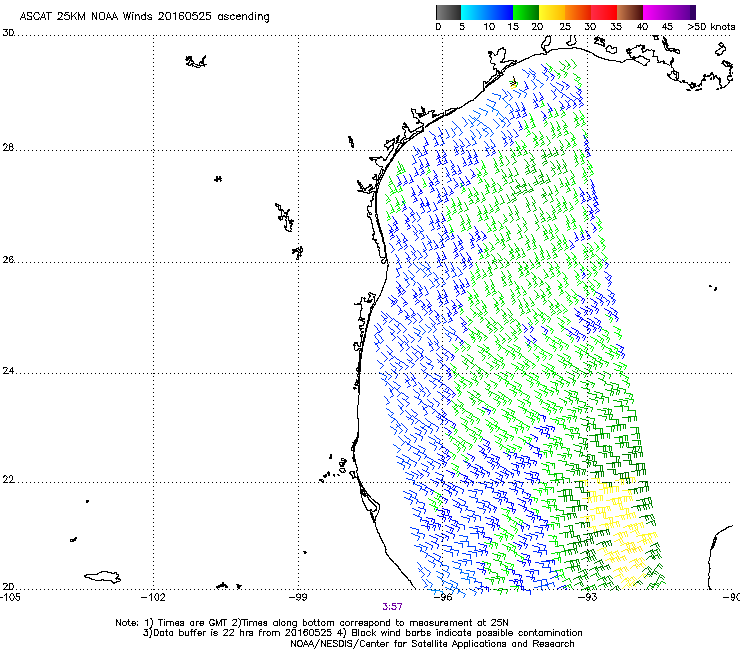Screen dimensions: 740x650
Task: Click the gray 0-5 knots legend swatch
Action: pyautogui.click(x=448, y=12)
